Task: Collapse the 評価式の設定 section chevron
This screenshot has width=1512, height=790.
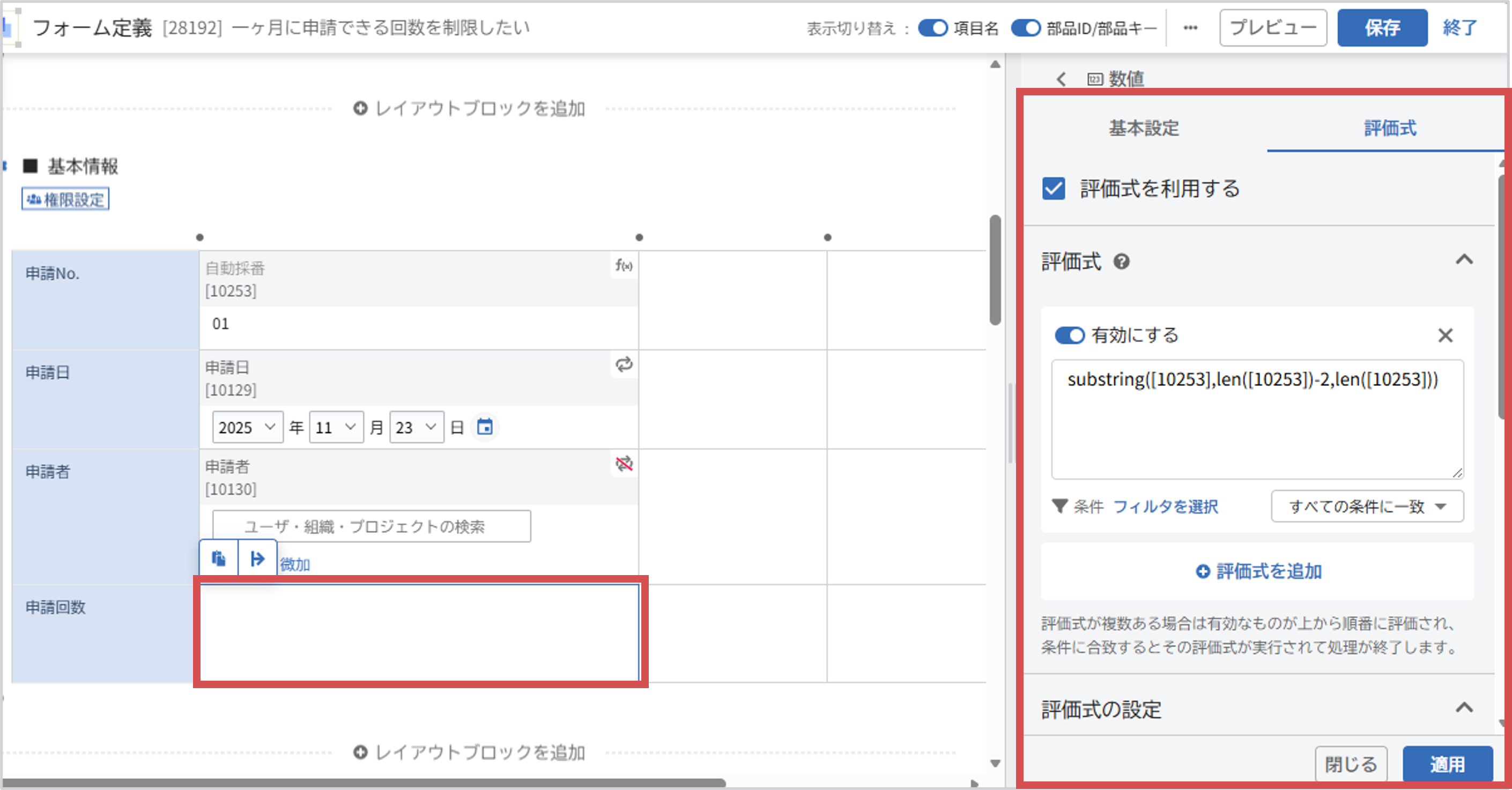Action: pos(1464,708)
